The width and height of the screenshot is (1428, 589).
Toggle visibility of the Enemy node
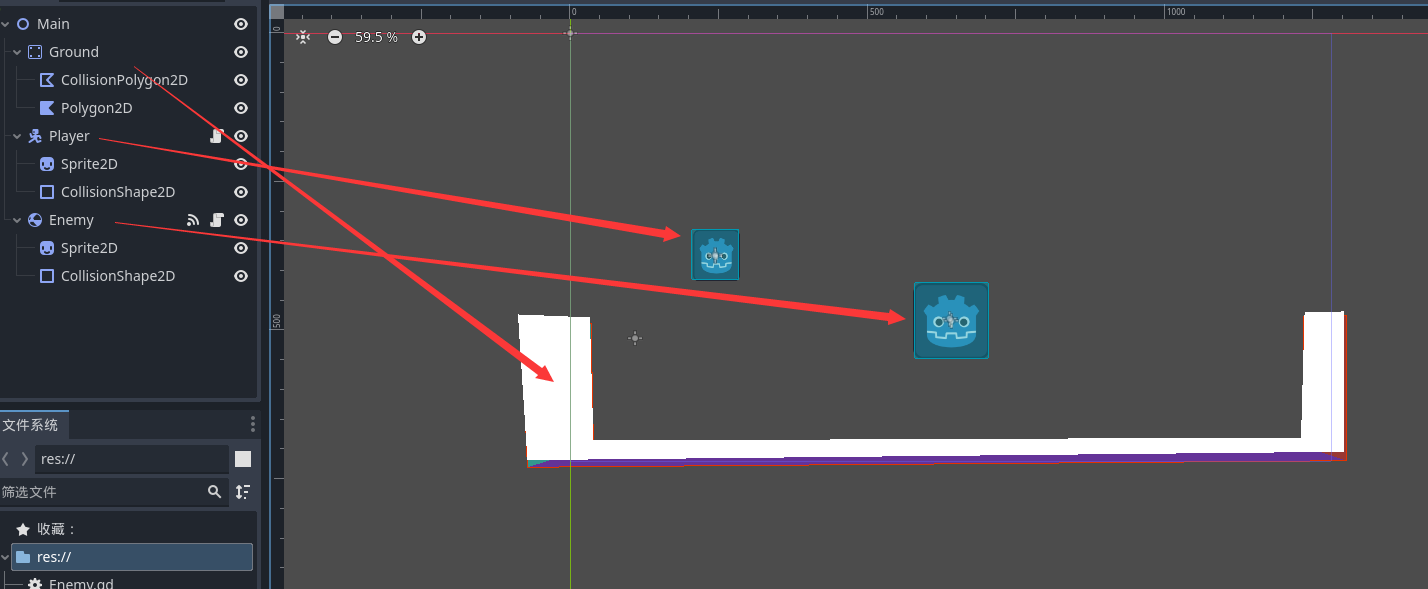pyautogui.click(x=240, y=220)
